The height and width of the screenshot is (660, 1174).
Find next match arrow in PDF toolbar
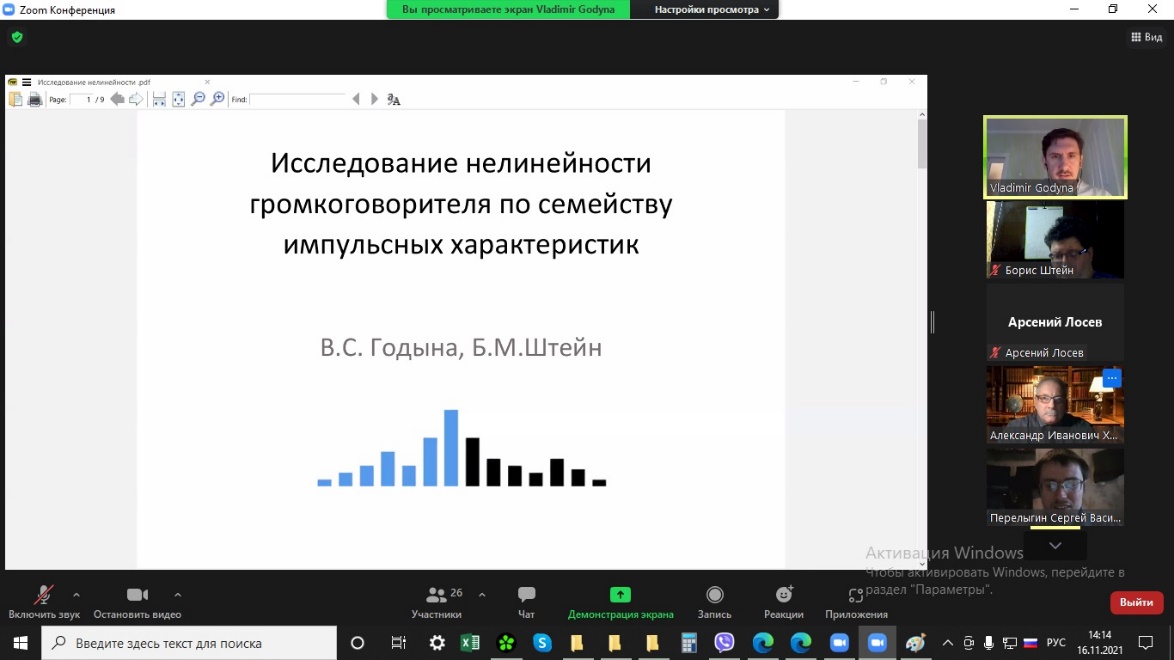pyautogui.click(x=374, y=100)
